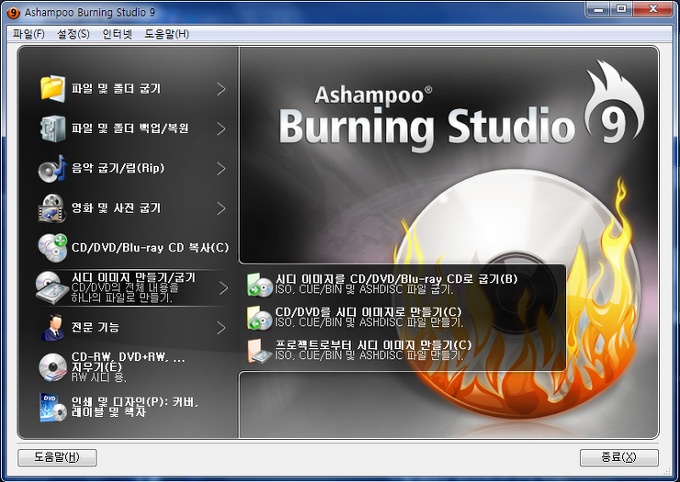This screenshot has width=680, height=482.
Task: Maximize the Ashampoo Burning Studio window
Action: click(x=621, y=9)
